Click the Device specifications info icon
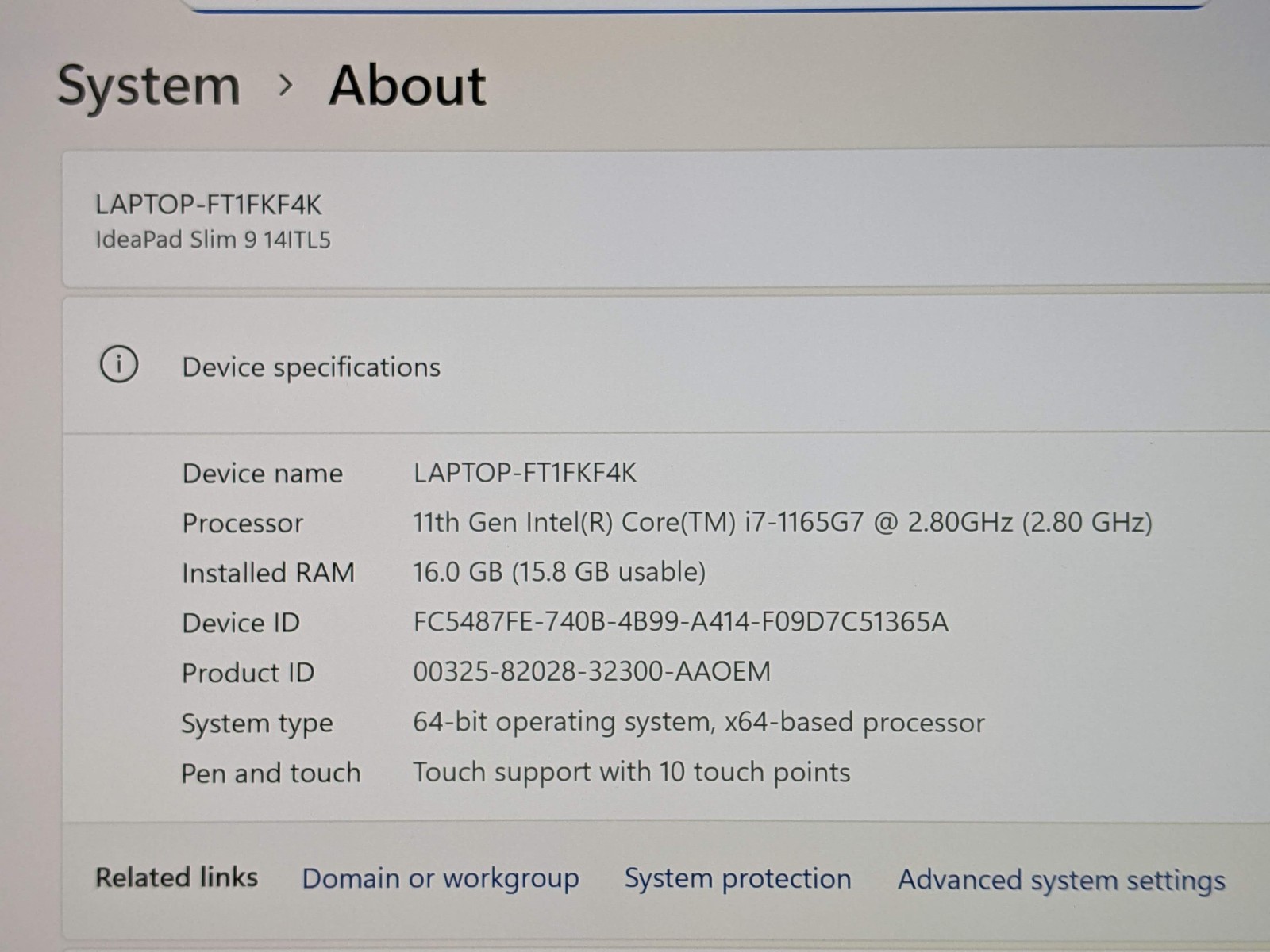The height and width of the screenshot is (952, 1270). click(x=119, y=365)
